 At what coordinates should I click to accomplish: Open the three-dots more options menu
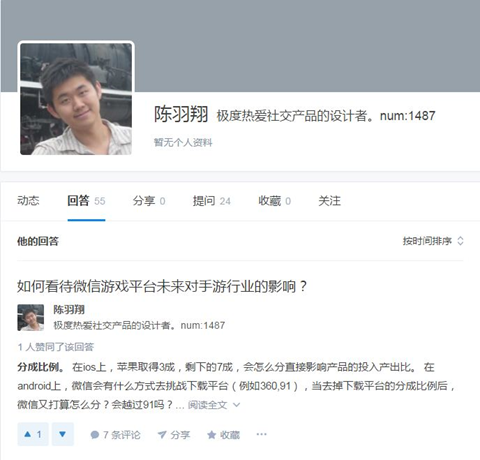point(261,434)
